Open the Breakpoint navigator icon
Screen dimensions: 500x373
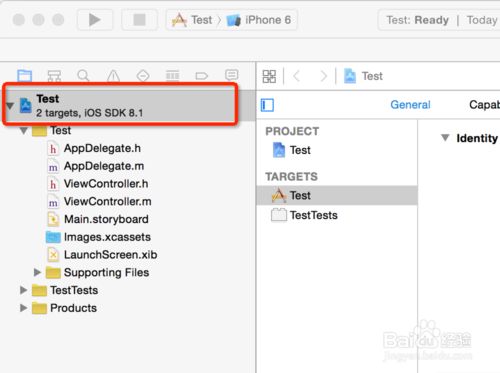coord(202,76)
